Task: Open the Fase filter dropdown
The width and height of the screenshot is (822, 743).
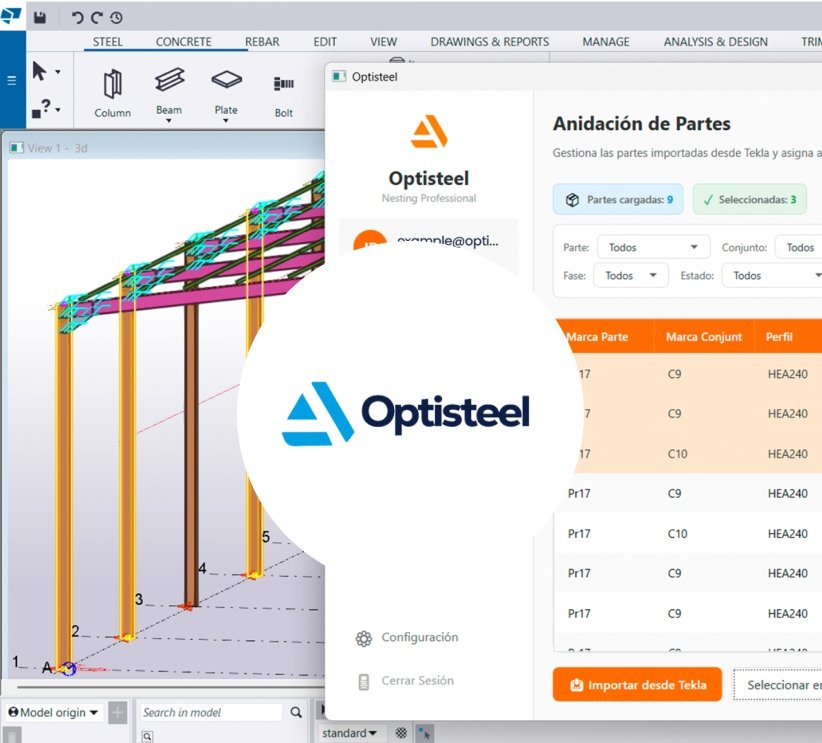Action: (x=631, y=275)
